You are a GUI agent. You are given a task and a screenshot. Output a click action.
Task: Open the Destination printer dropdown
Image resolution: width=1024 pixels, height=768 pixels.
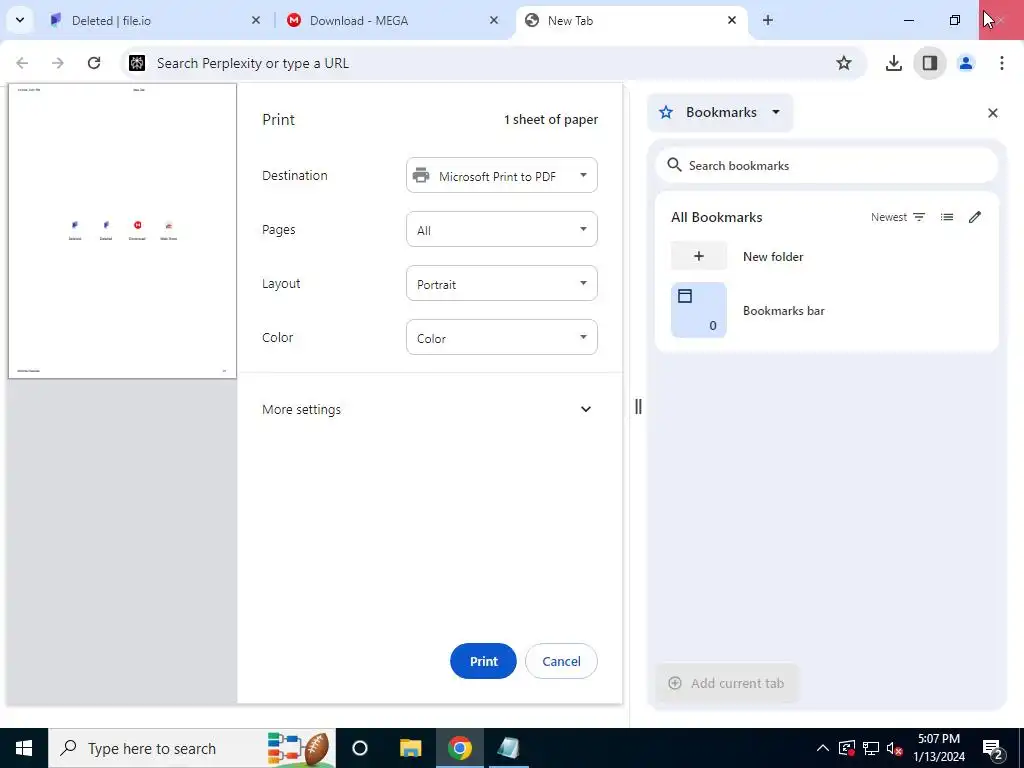[x=502, y=175]
